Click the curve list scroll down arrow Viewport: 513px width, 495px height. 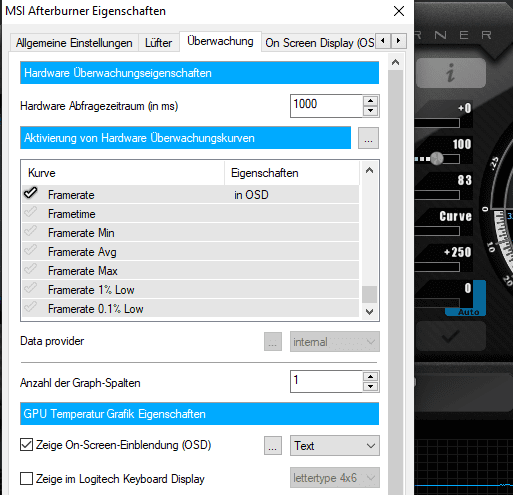click(369, 312)
